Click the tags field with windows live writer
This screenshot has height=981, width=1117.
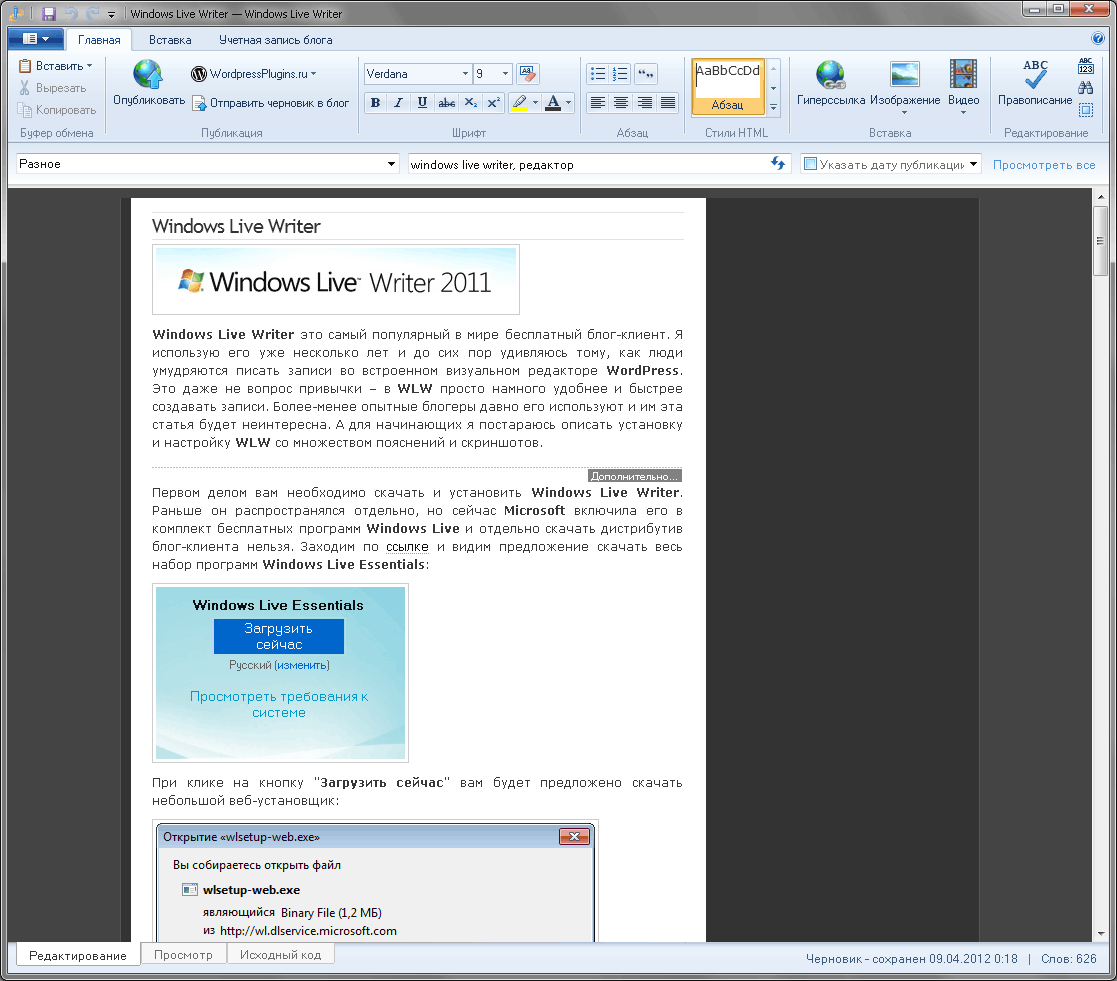coord(588,165)
